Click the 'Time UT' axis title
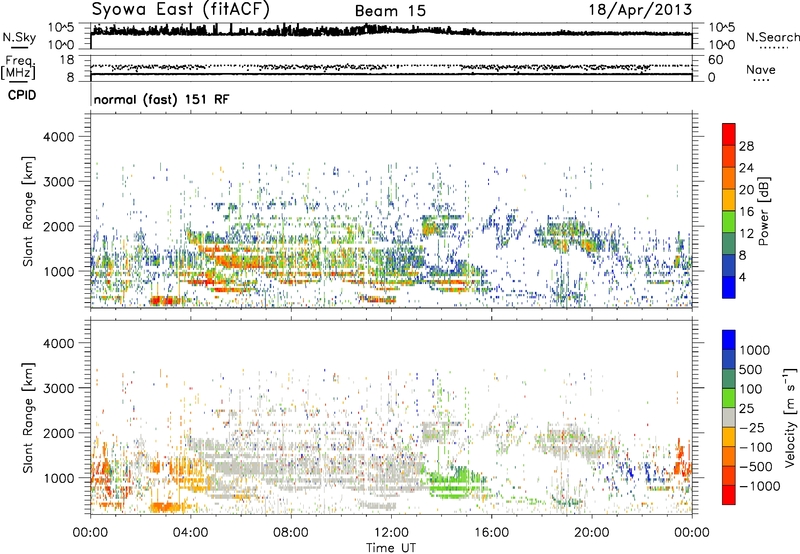The width and height of the screenshot is (800, 554). pyautogui.click(x=391, y=548)
